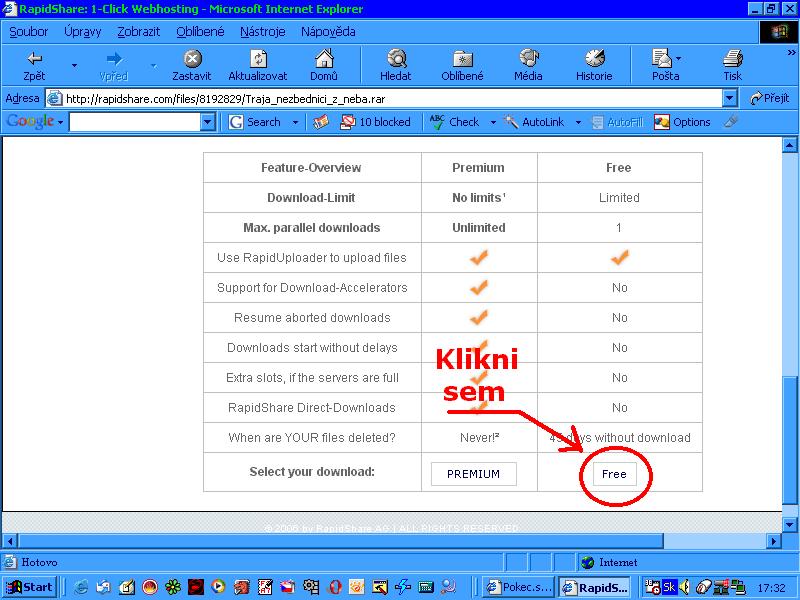Image resolution: width=800 pixels, height=600 pixels.
Task: Open the dropdown arrow next to AutoLink
Action: click(578, 122)
